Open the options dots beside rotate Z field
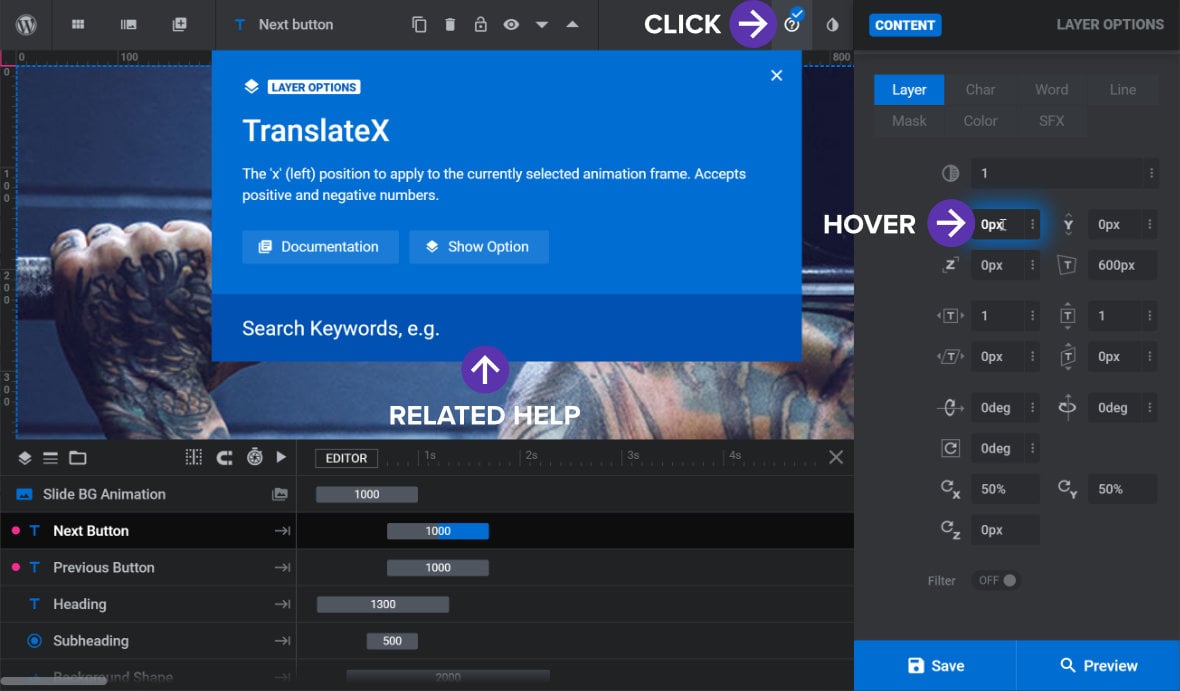 coord(1032,449)
